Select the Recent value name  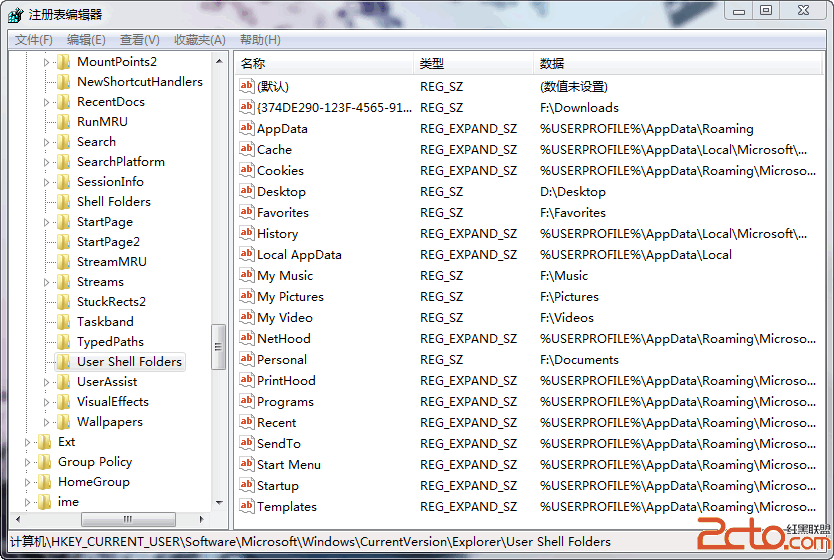pos(277,423)
